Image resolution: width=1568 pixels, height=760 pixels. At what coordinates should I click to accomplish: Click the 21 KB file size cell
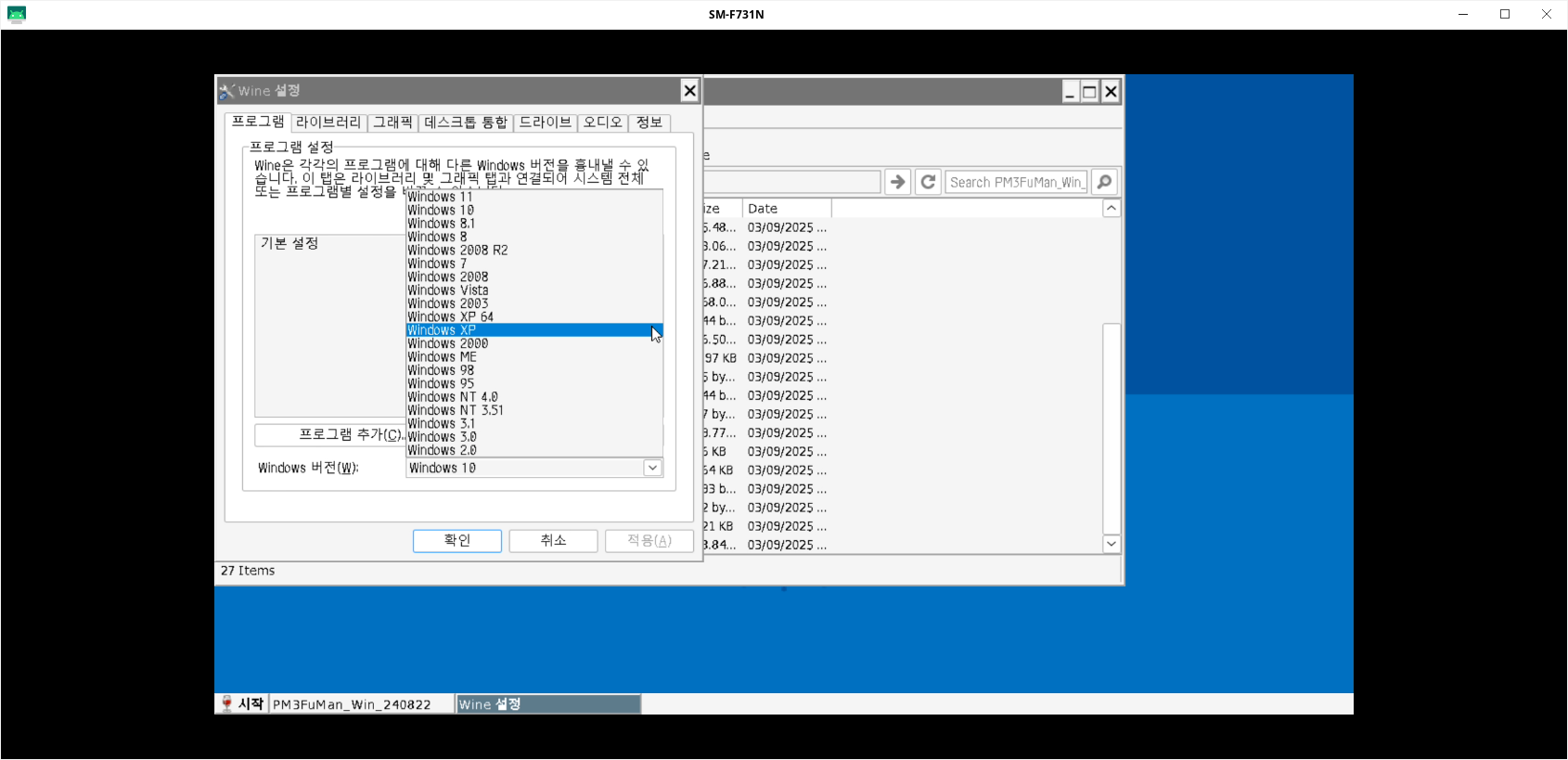(x=719, y=526)
